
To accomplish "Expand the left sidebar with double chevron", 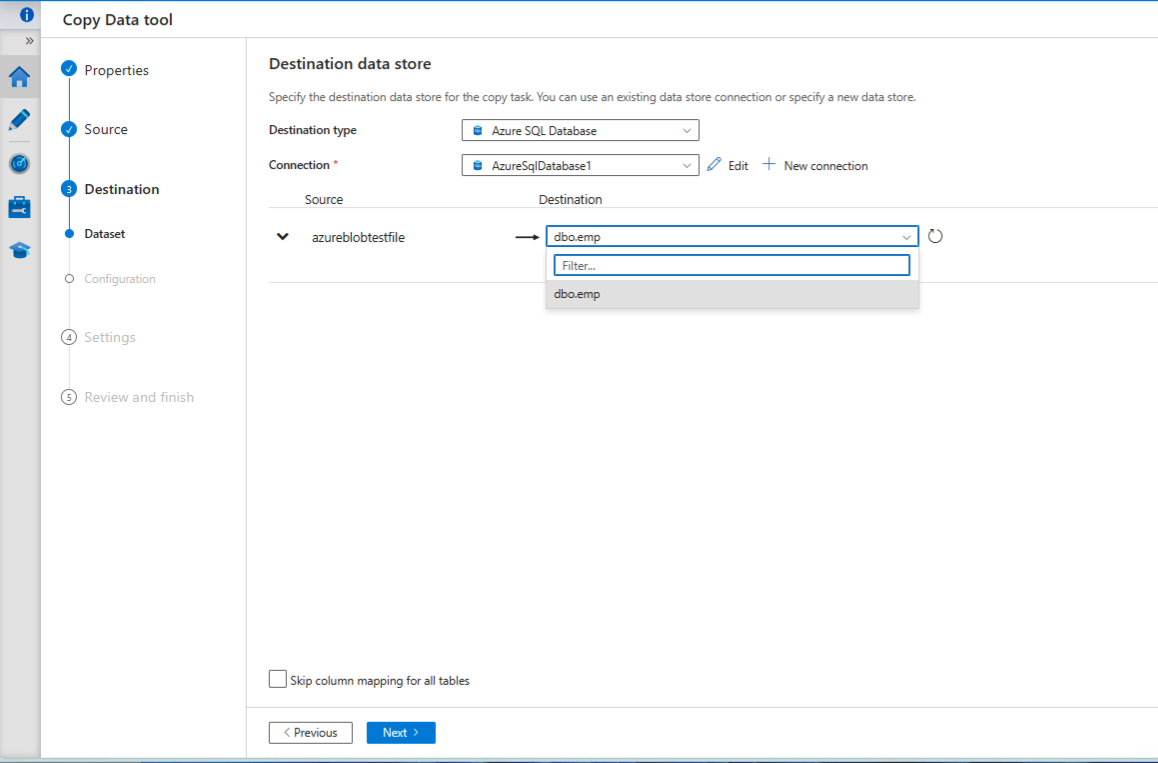I will (x=30, y=41).
